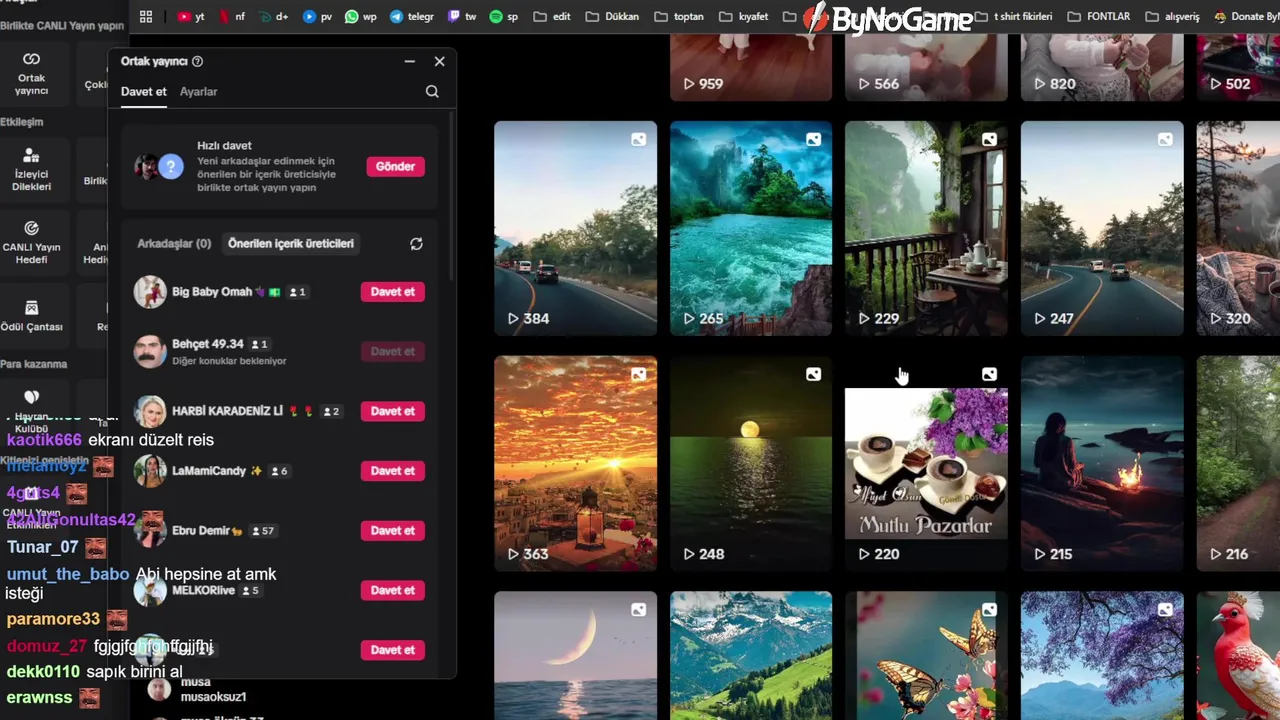Open the YouTube 'yt' bookmark
The width and height of the screenshot is (1280, 720).
191,16
